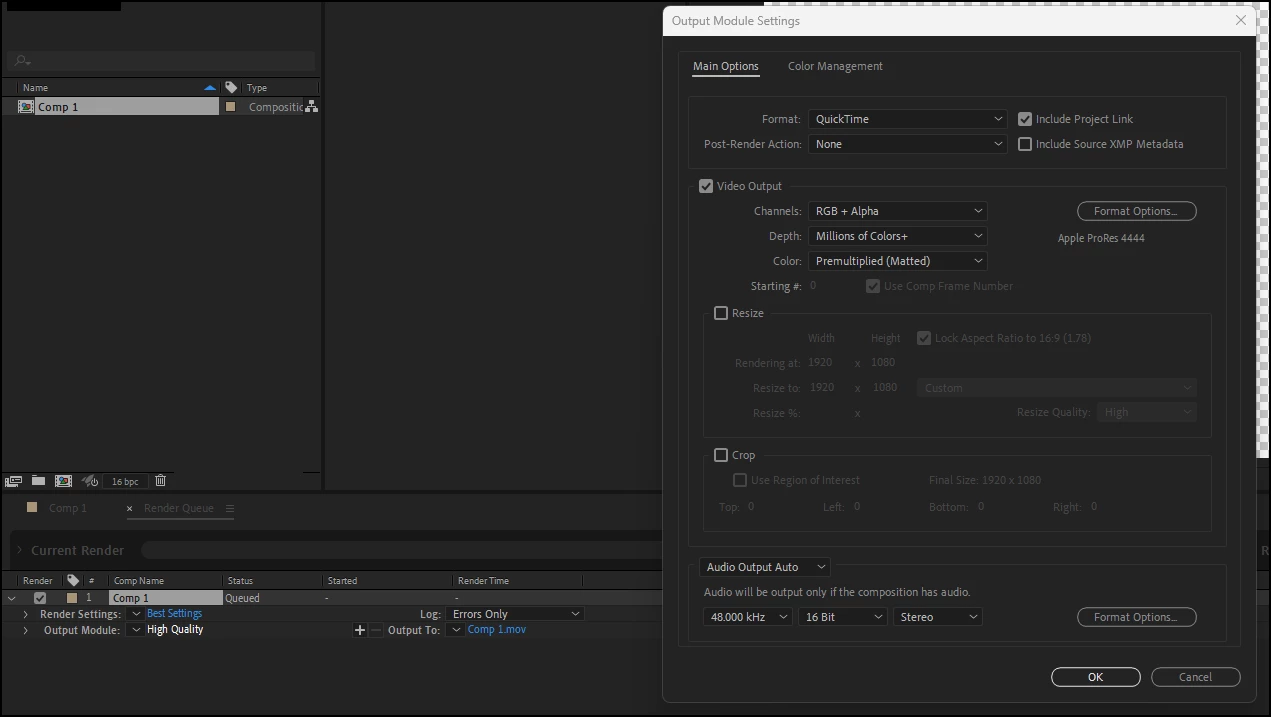The height and width of the screenshot is (717, 1271).
Task: Open the Format QuickTime dropdown
Action: point(907,119)
